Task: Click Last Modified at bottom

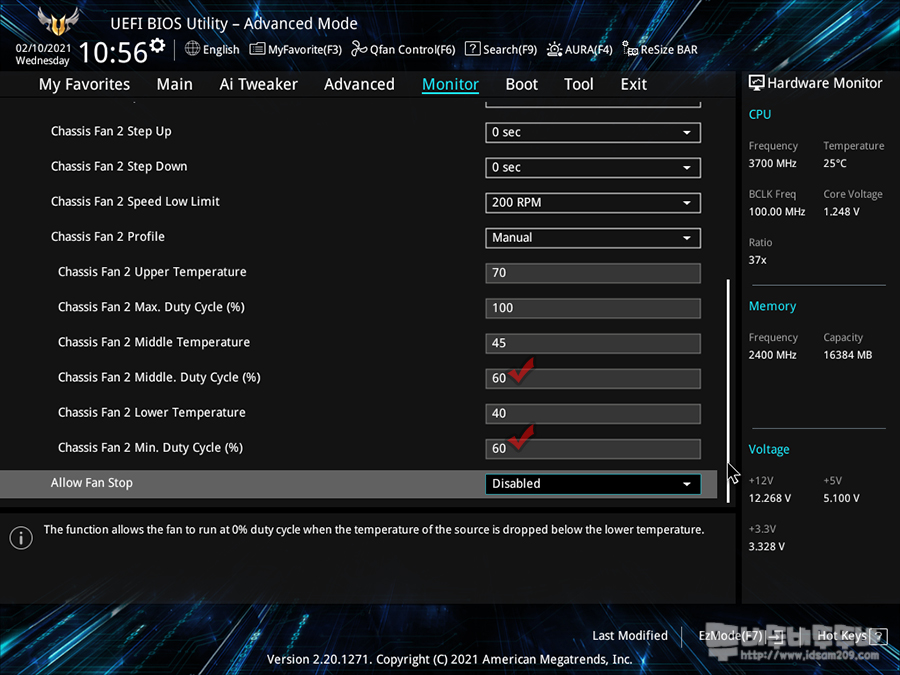Action: point(630,636)
